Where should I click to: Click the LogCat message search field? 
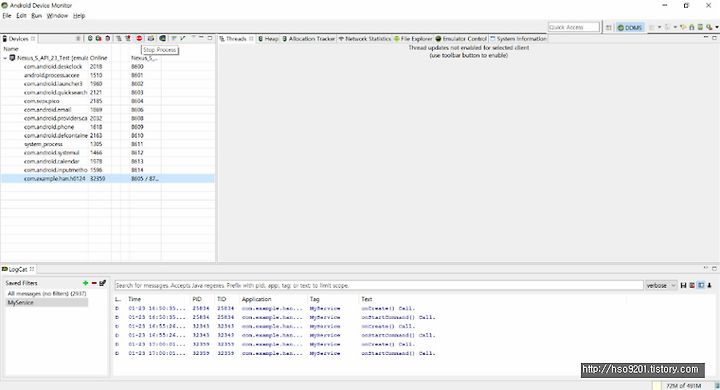coord(379,285)
